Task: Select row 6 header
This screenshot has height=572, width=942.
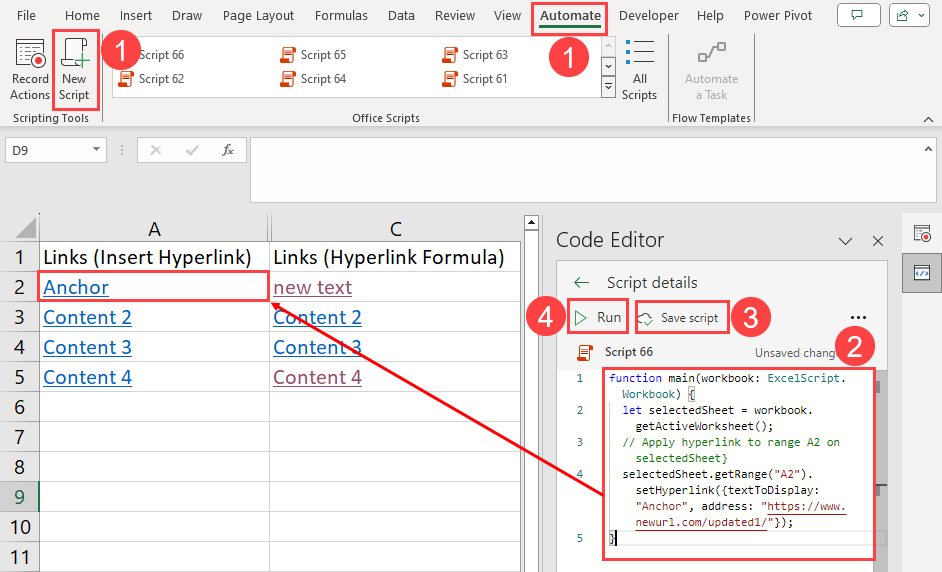Action: [x=19, y=407]
